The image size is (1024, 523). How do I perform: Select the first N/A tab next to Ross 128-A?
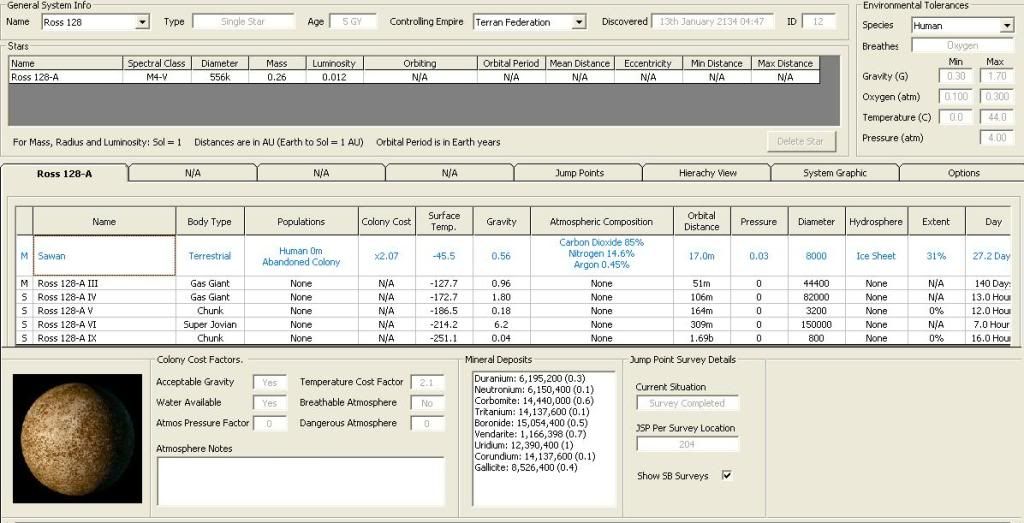(x=193, y=173)
